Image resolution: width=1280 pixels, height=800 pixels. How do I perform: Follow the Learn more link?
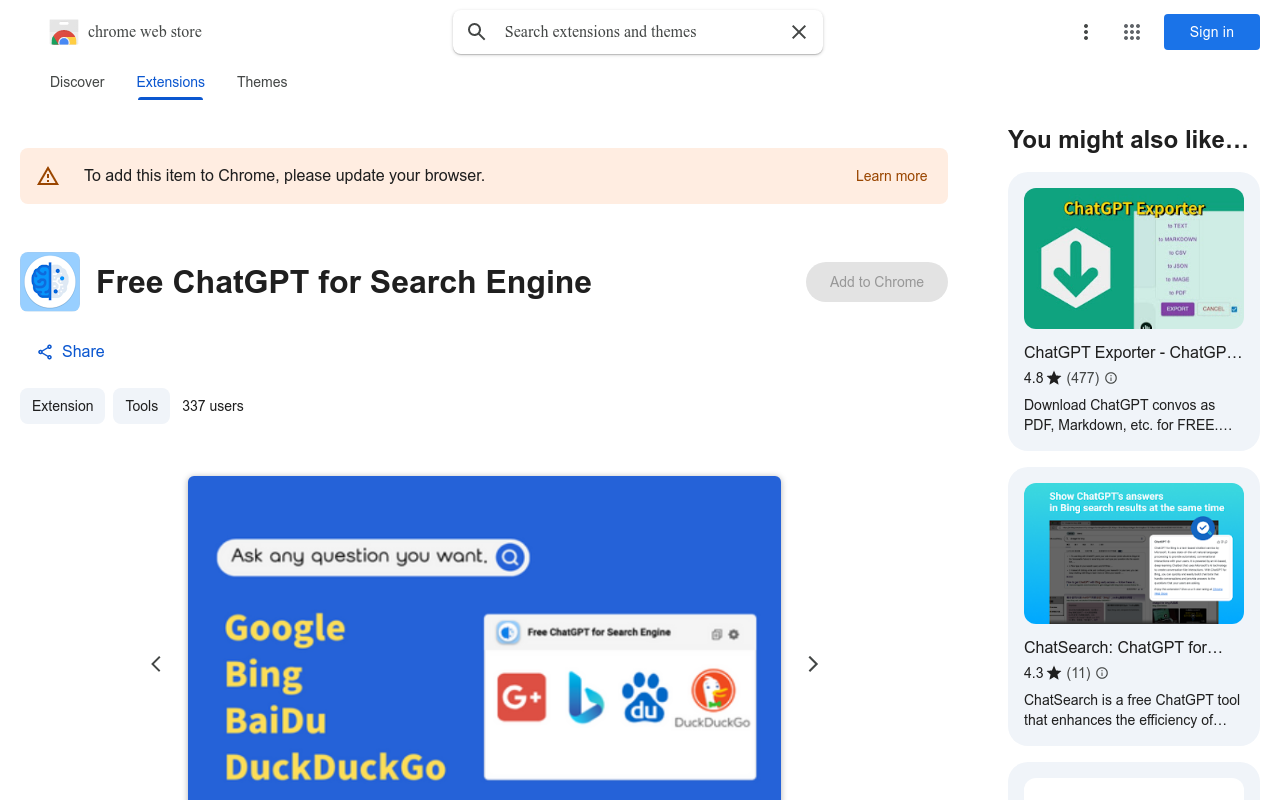pyautogui.click(x=891, y=176)
